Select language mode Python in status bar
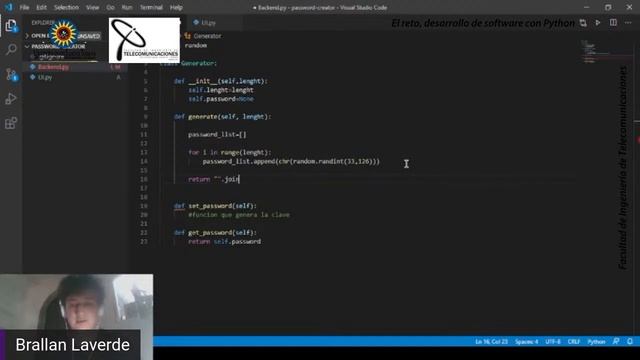Screen dimensions: 640x360 [x=596, y=341]
